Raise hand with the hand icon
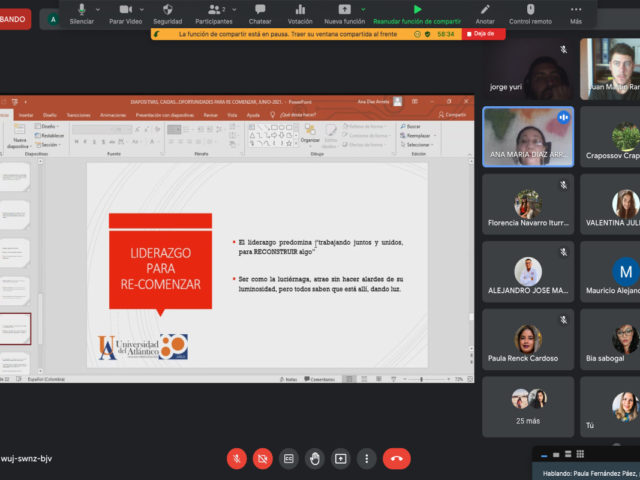This screenshot has height=480, width=640. (315, 459)
